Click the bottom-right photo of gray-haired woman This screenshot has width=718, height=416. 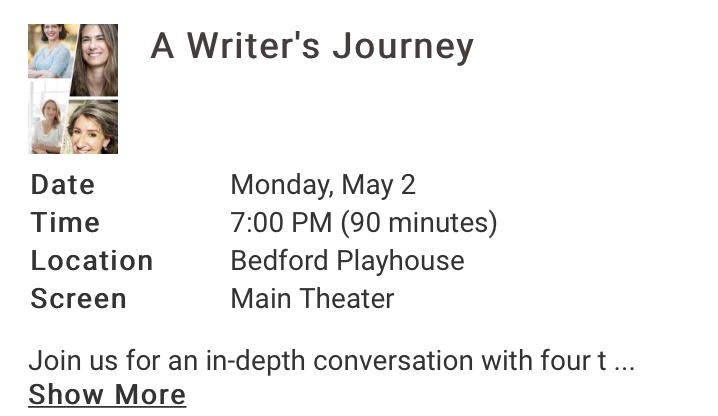pos(93,127)
